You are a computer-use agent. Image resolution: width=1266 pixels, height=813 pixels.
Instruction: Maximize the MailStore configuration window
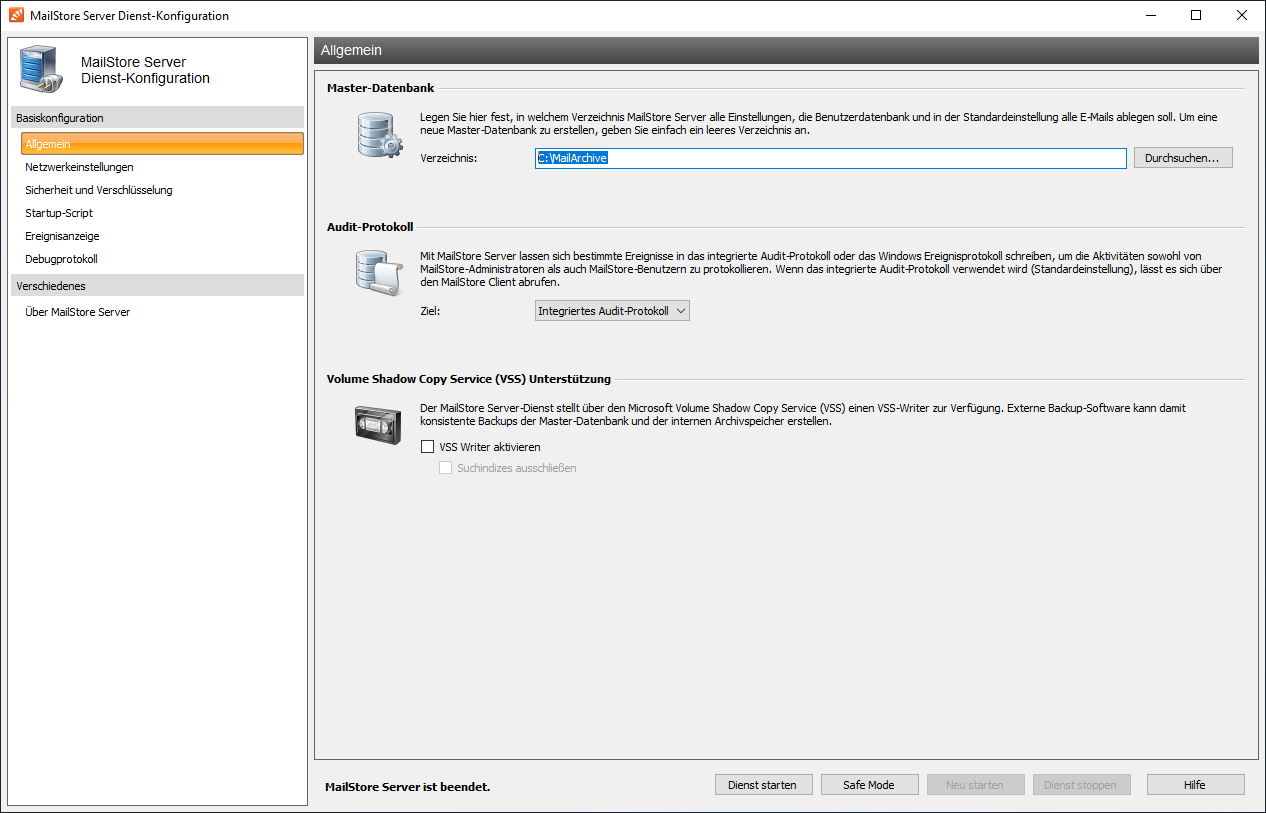[1196, 15]
